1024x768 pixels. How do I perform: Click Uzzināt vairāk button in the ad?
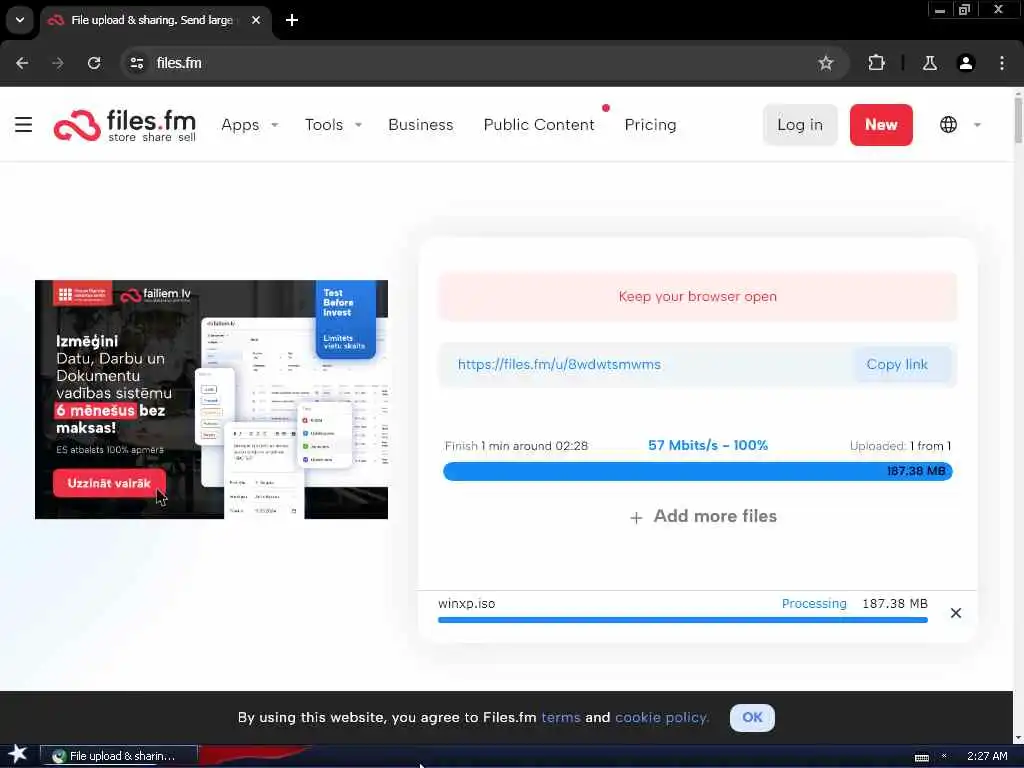pyautogui.click(x=109, y=483)
